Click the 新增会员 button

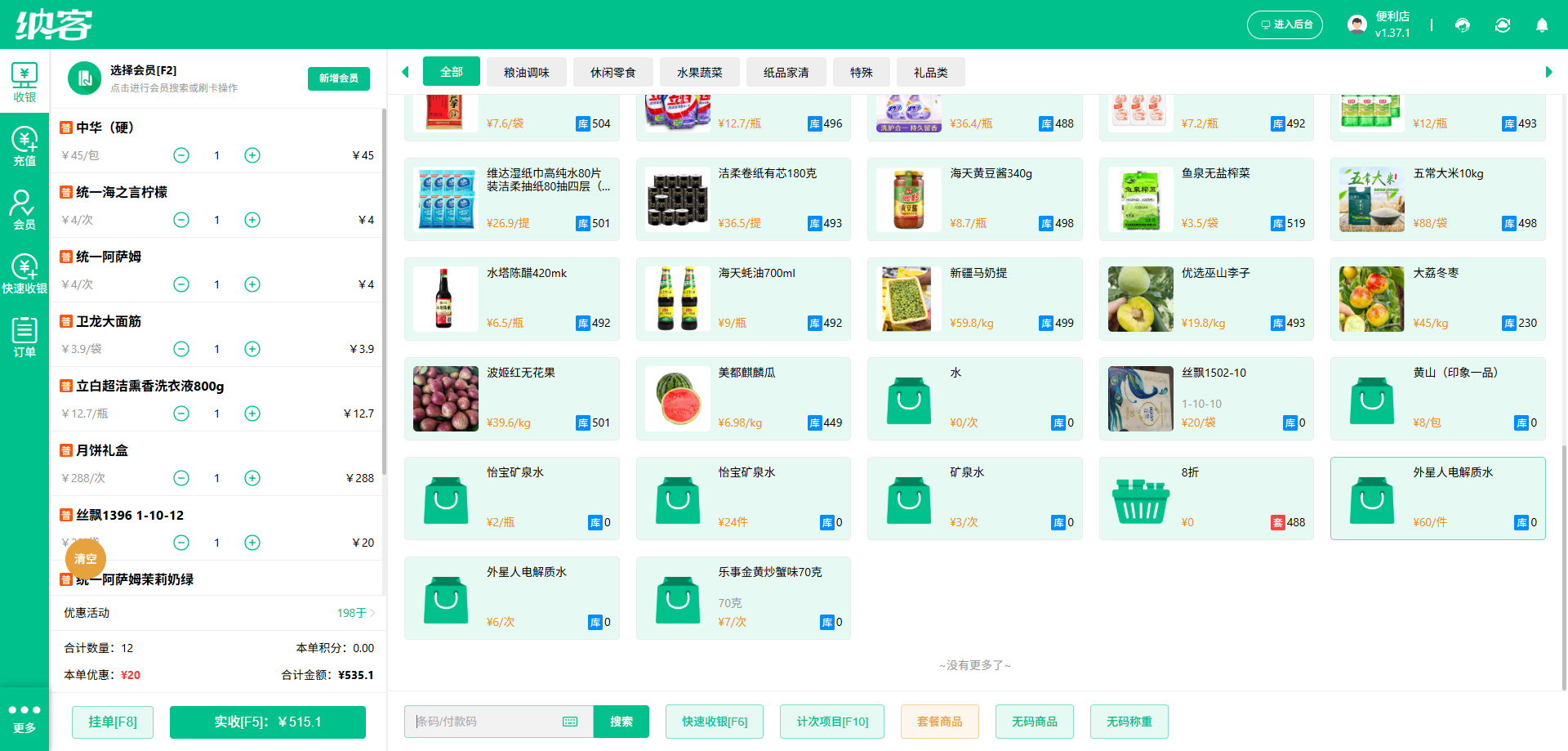[339, 78]
